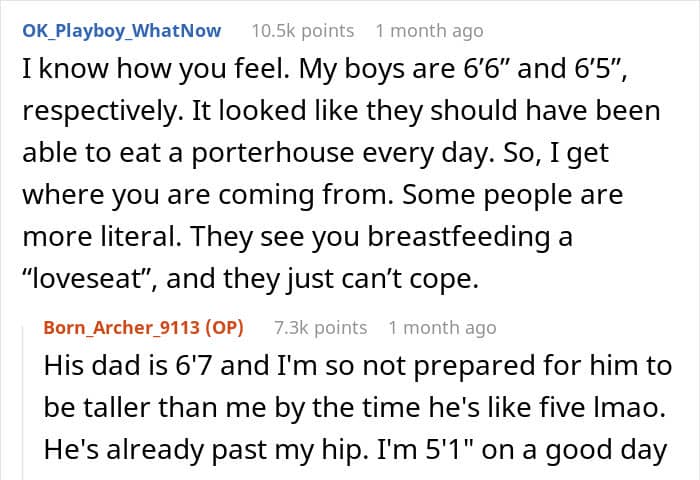Open the OP reply's "1 month ago" permalink
Viewport: 700px width, 480px height.
point(442,327)
